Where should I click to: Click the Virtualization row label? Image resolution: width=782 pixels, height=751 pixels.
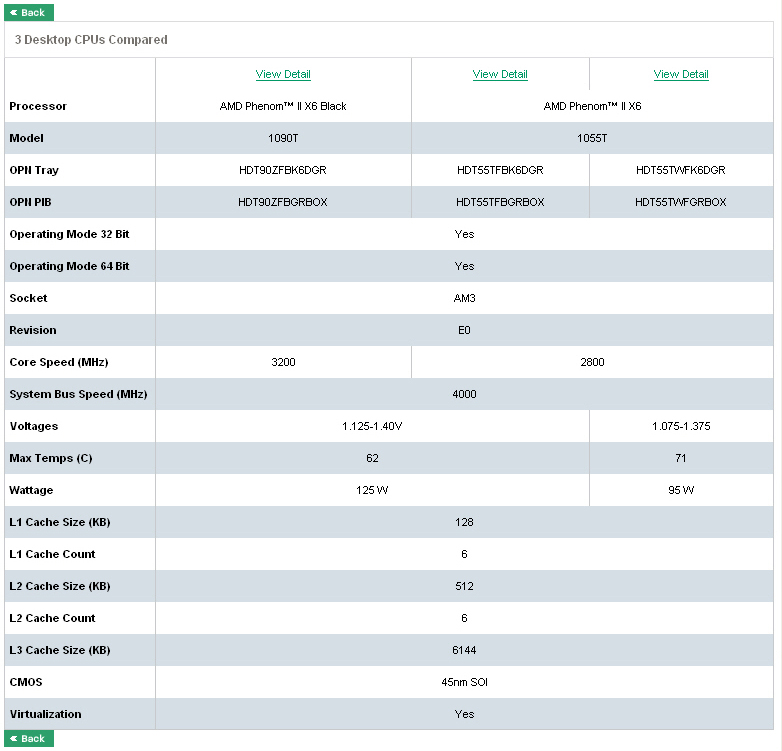(x=45, y=714)
